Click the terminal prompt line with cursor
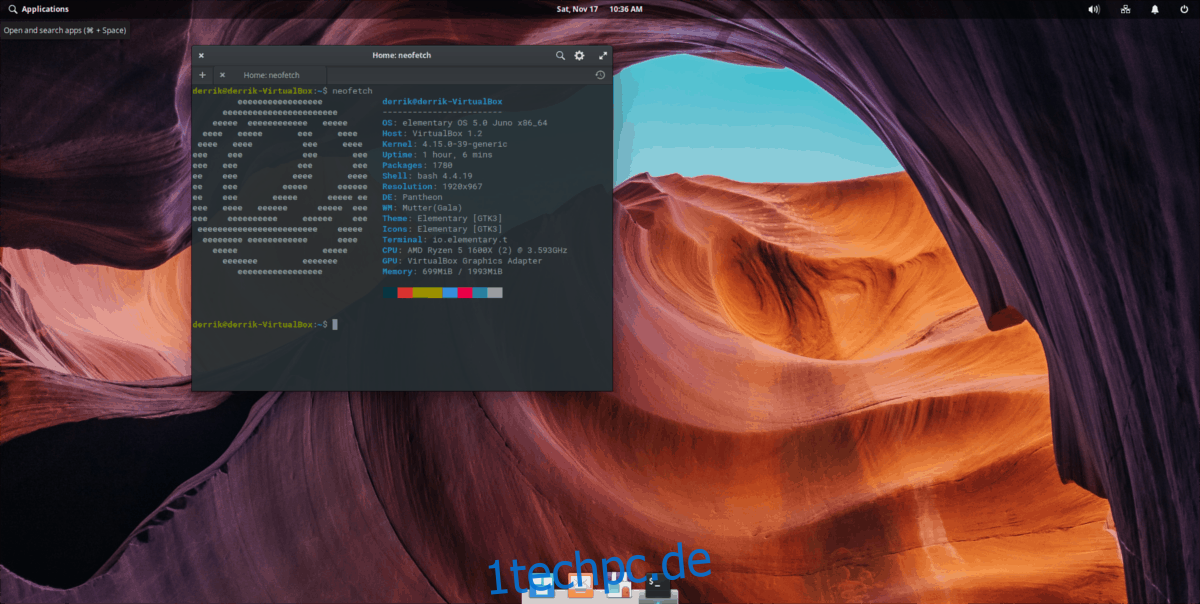1200x604 pixels. (402, 324)
